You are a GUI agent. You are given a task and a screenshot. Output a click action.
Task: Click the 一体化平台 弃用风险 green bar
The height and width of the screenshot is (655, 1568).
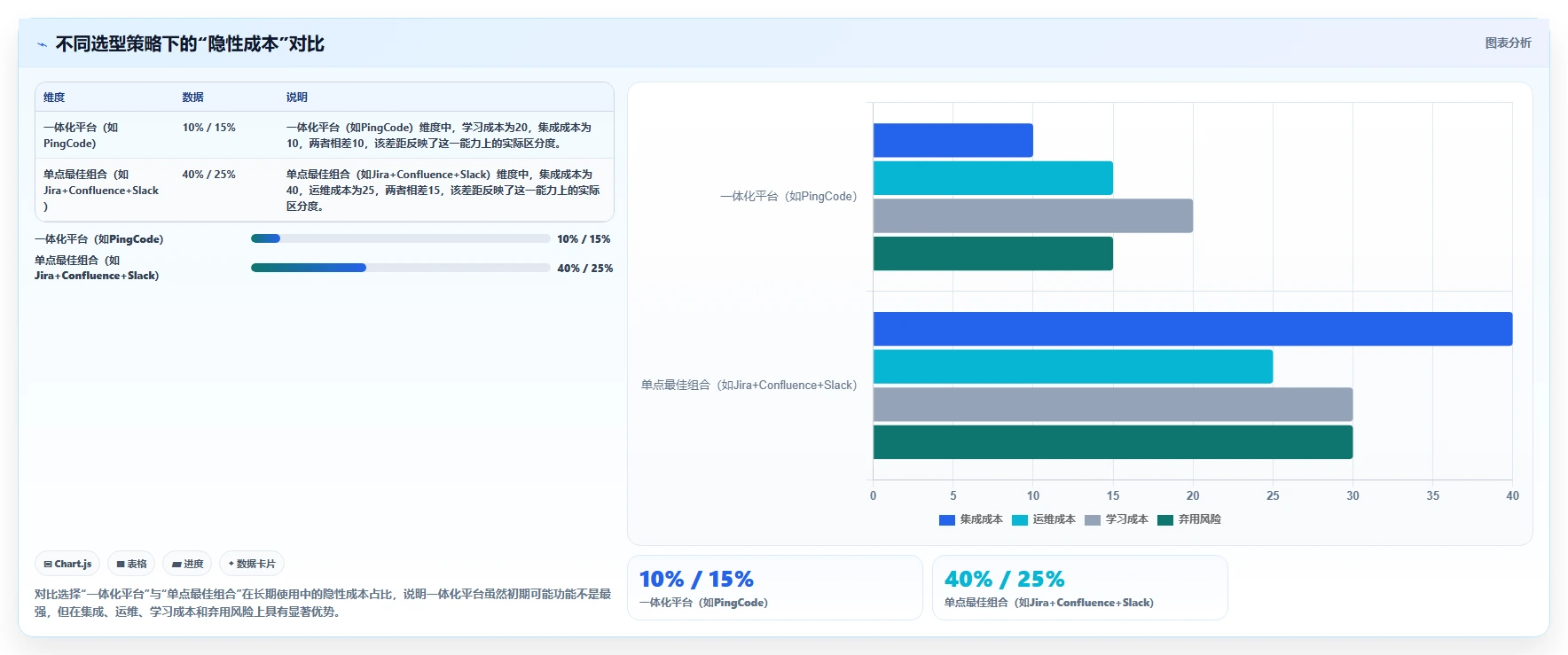(x=993, y=253)
